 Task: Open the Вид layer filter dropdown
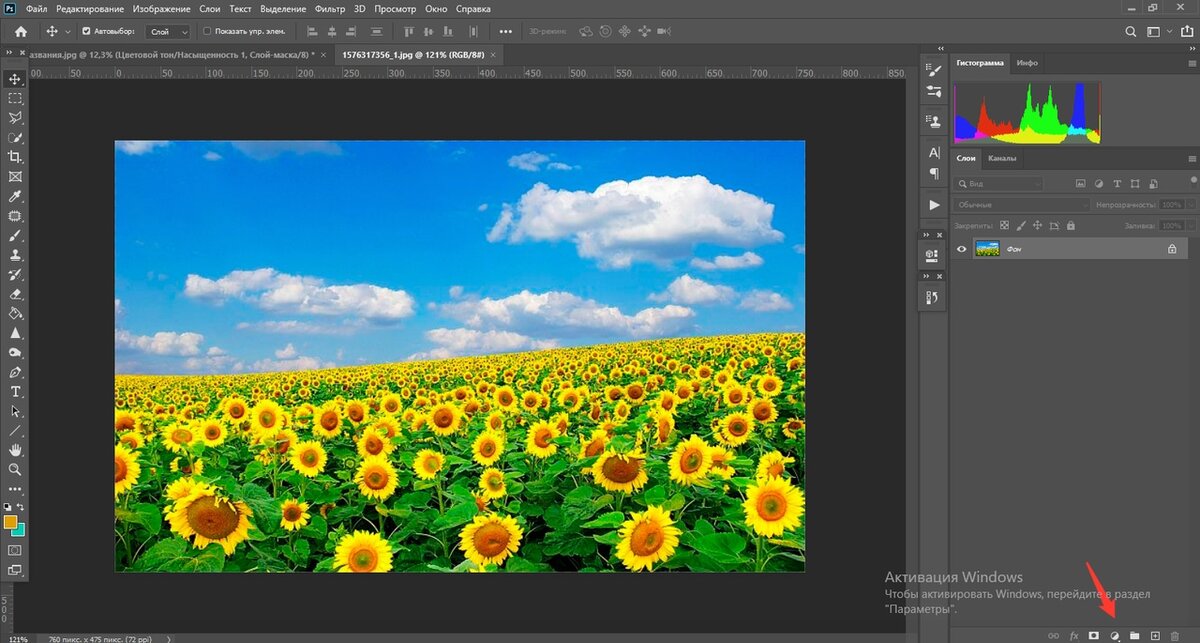click(x=998, y=184)
